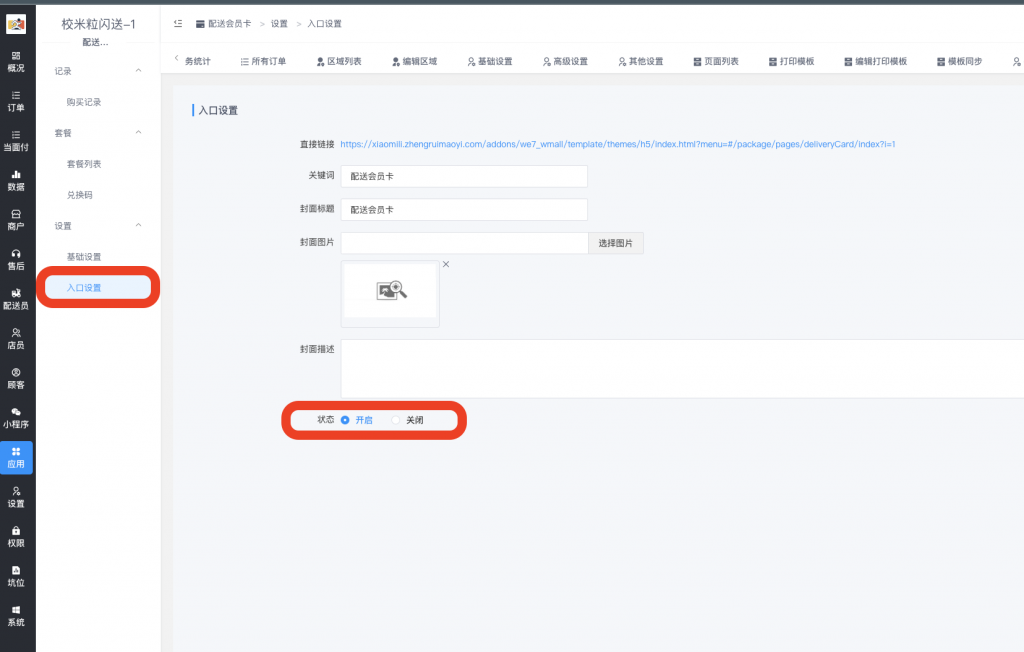Open the 小程序 (Mini Program) section
The image size is (1024, 652).
point(16,418)
